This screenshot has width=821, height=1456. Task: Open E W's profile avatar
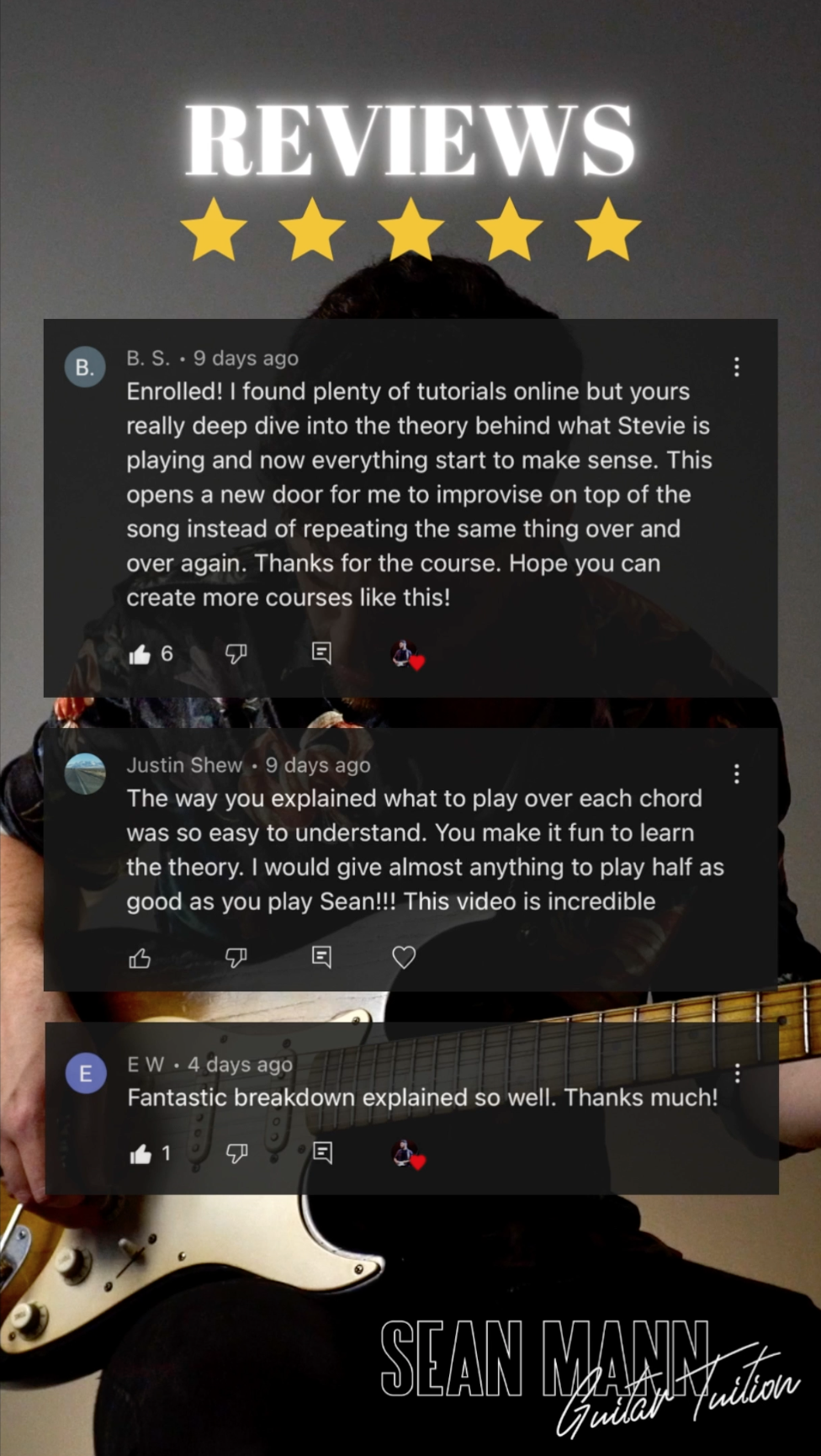click(86, 1073)
